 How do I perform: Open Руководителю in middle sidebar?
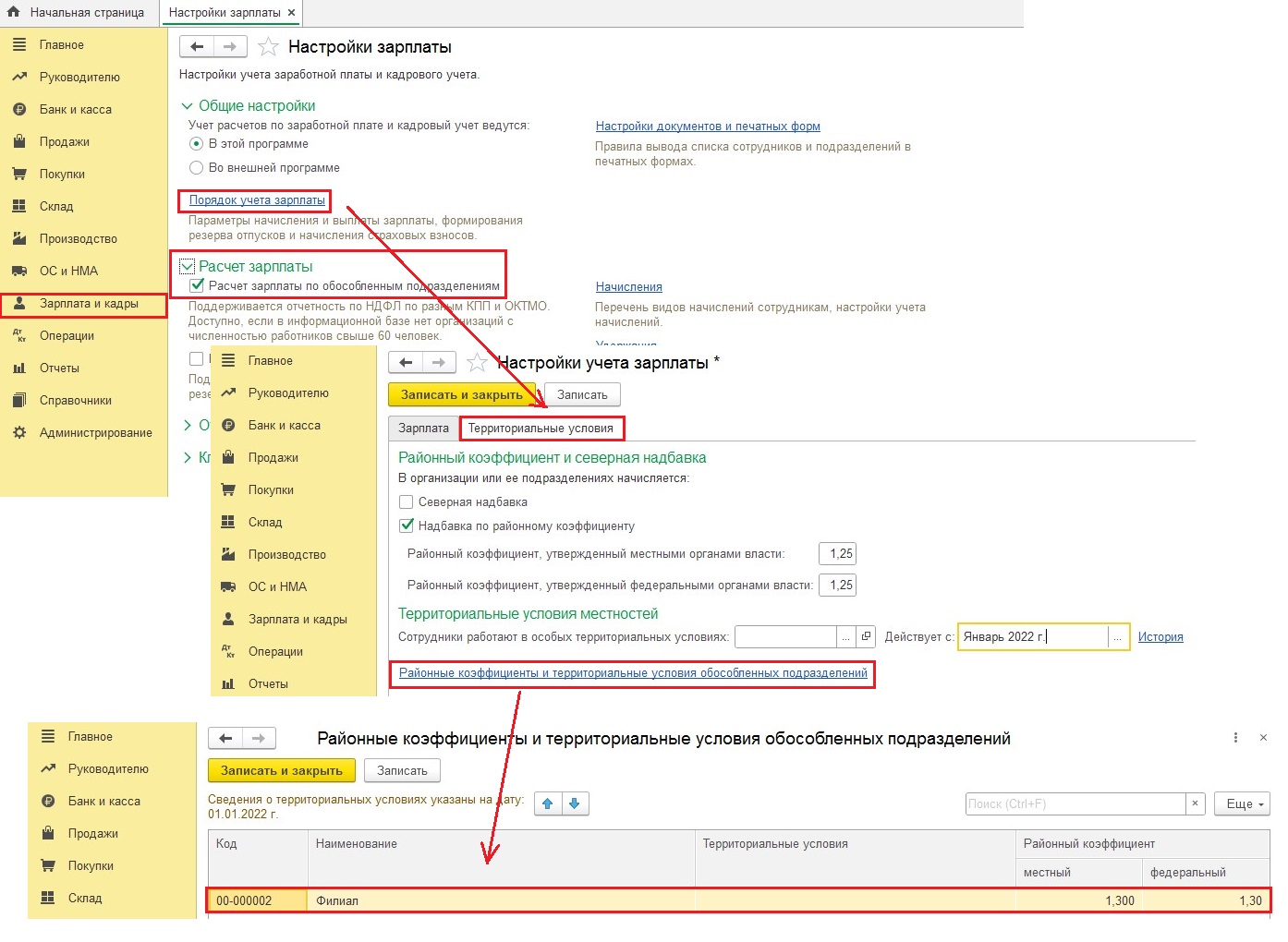[x=288, y=392]
